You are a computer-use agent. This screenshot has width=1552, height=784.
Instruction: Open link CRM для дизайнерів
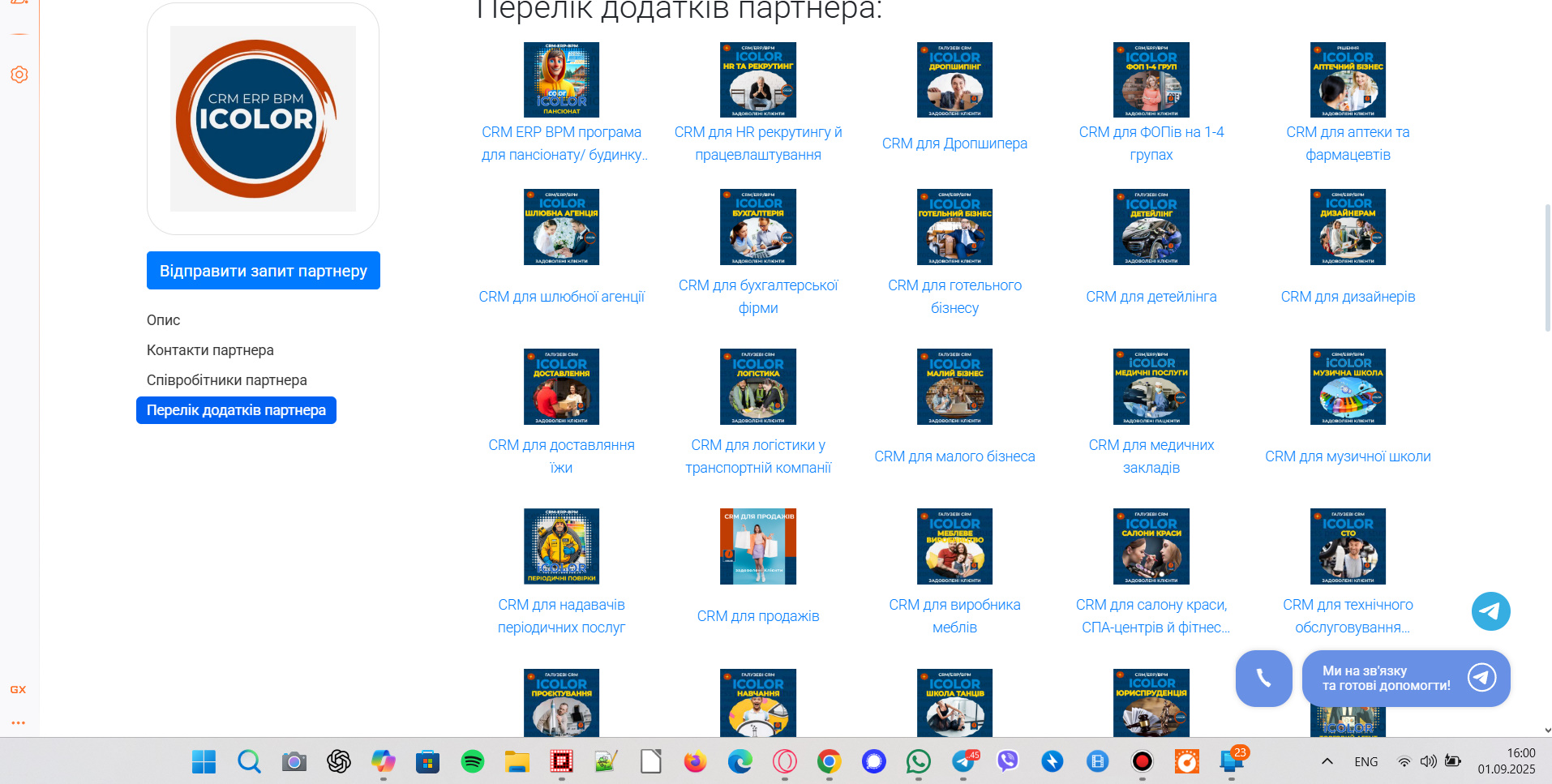(1348, 297)
